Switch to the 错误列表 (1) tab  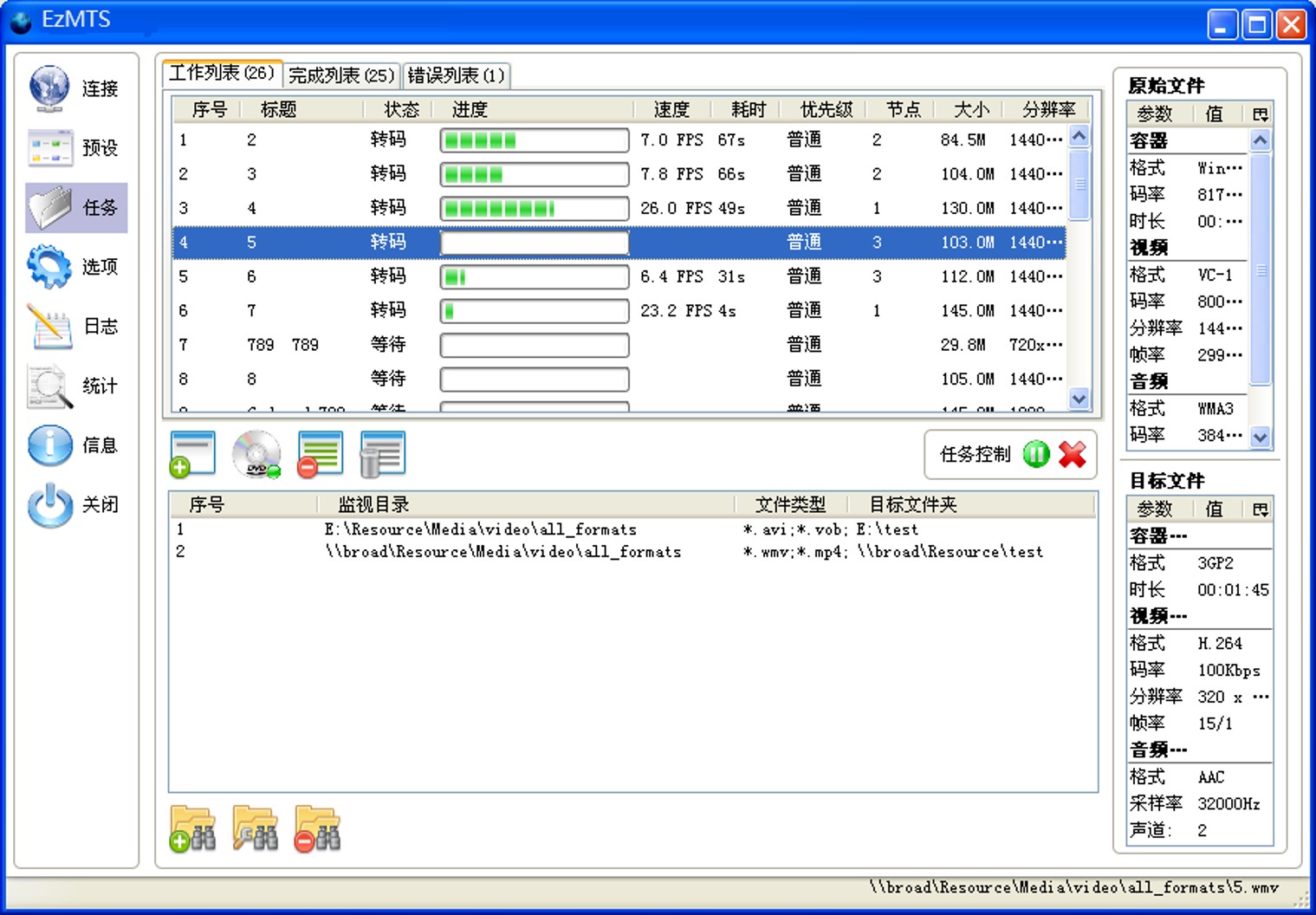tap(457, 75)
